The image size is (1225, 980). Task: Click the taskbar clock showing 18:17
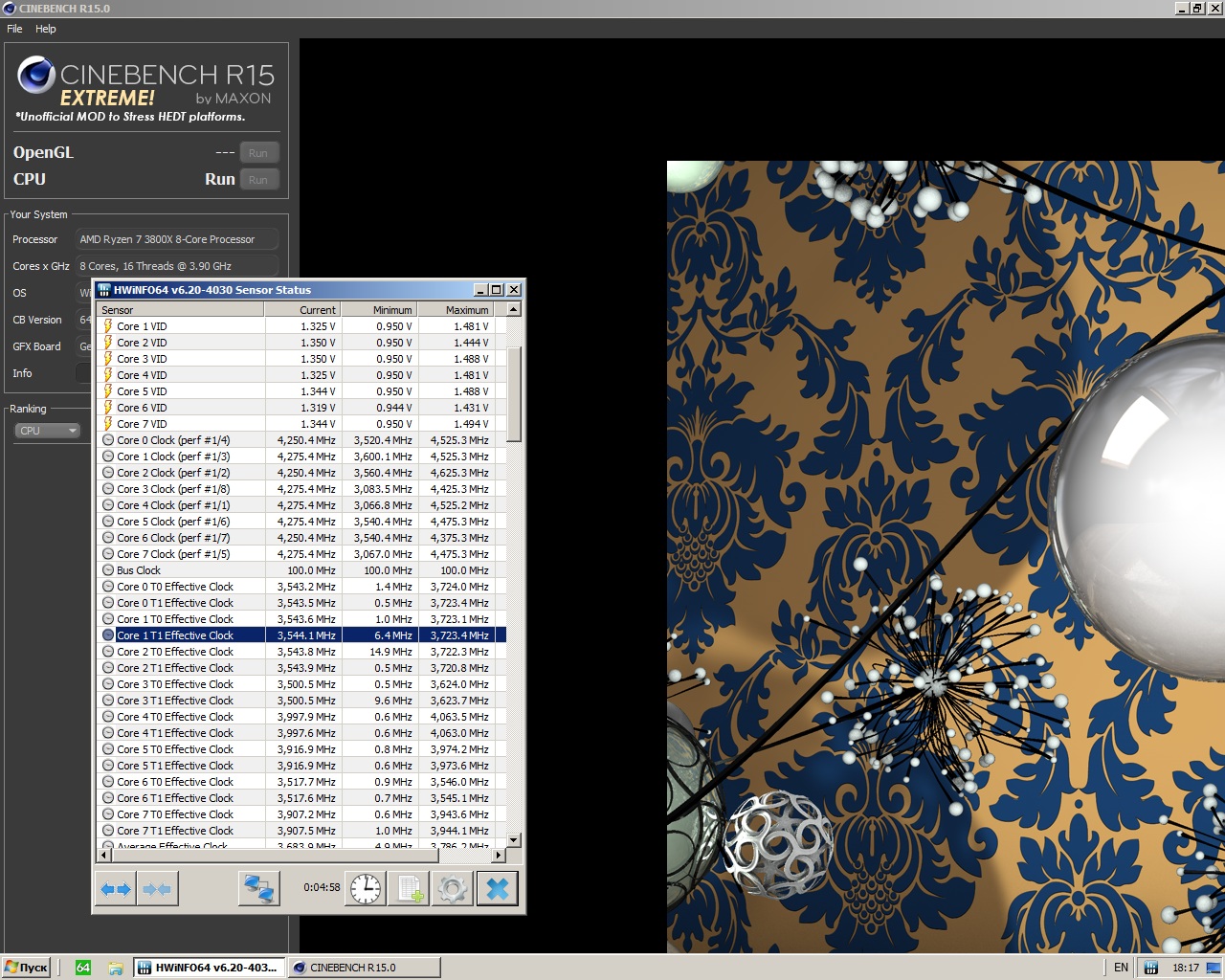pos(1186,968)
